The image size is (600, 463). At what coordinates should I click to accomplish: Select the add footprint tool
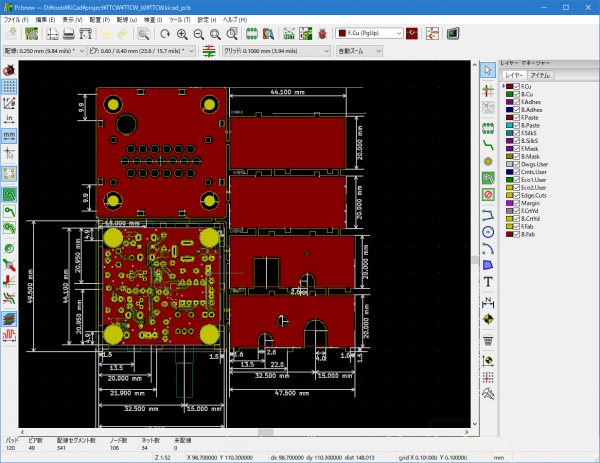click(x=487, y=127)
